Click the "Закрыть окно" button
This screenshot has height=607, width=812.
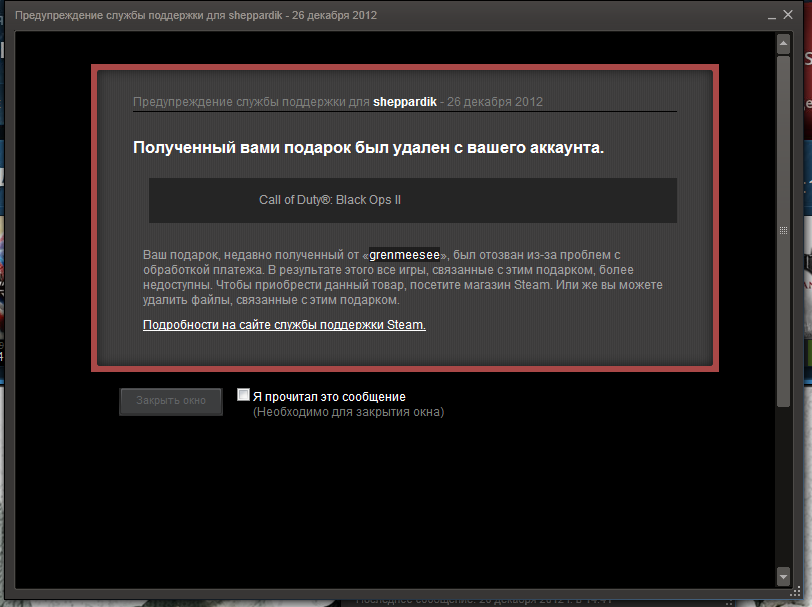(171, 401)
